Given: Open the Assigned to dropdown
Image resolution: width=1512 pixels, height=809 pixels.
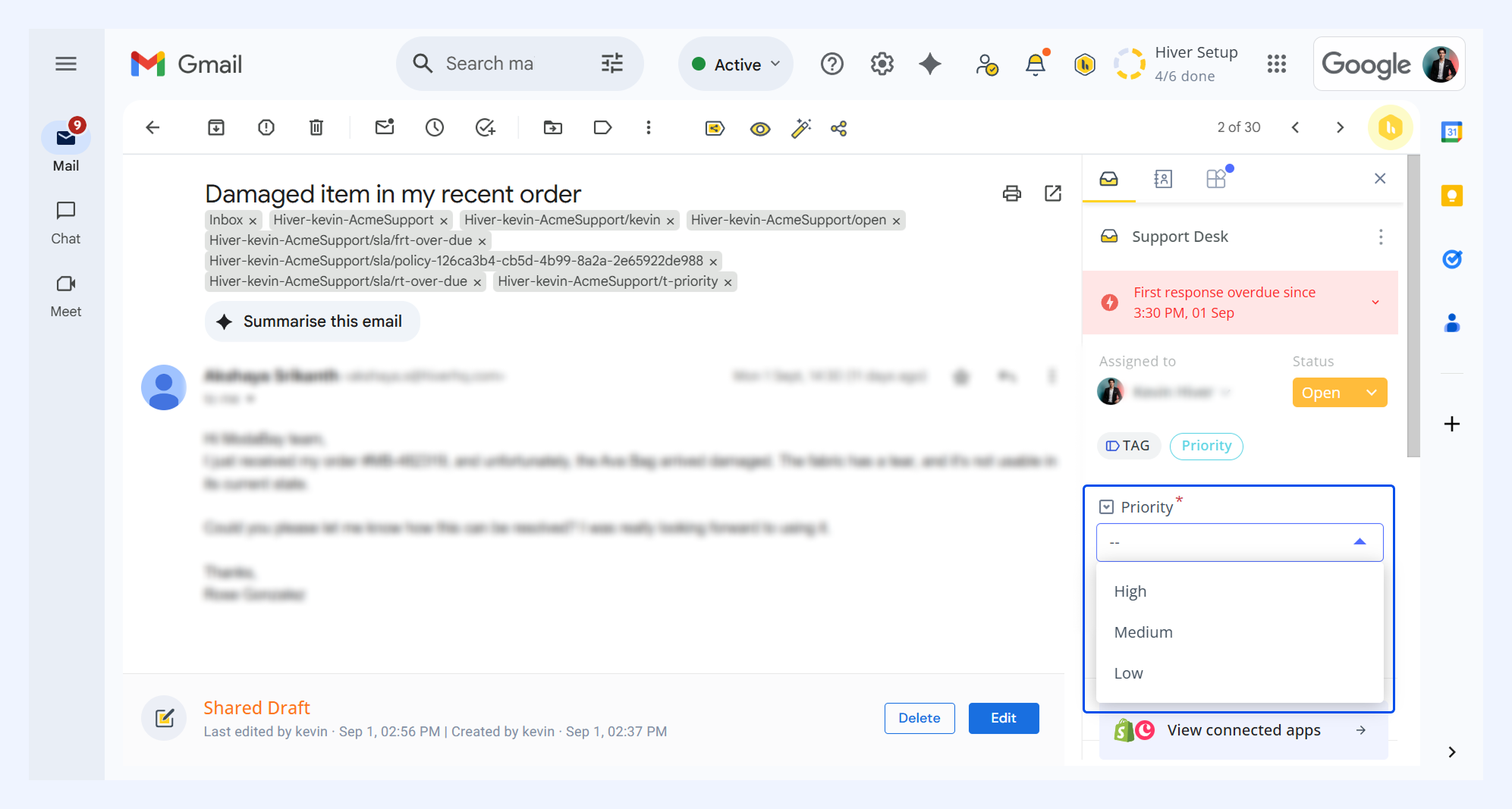Looking at the screenshot, I should (x=1165, y=392).
